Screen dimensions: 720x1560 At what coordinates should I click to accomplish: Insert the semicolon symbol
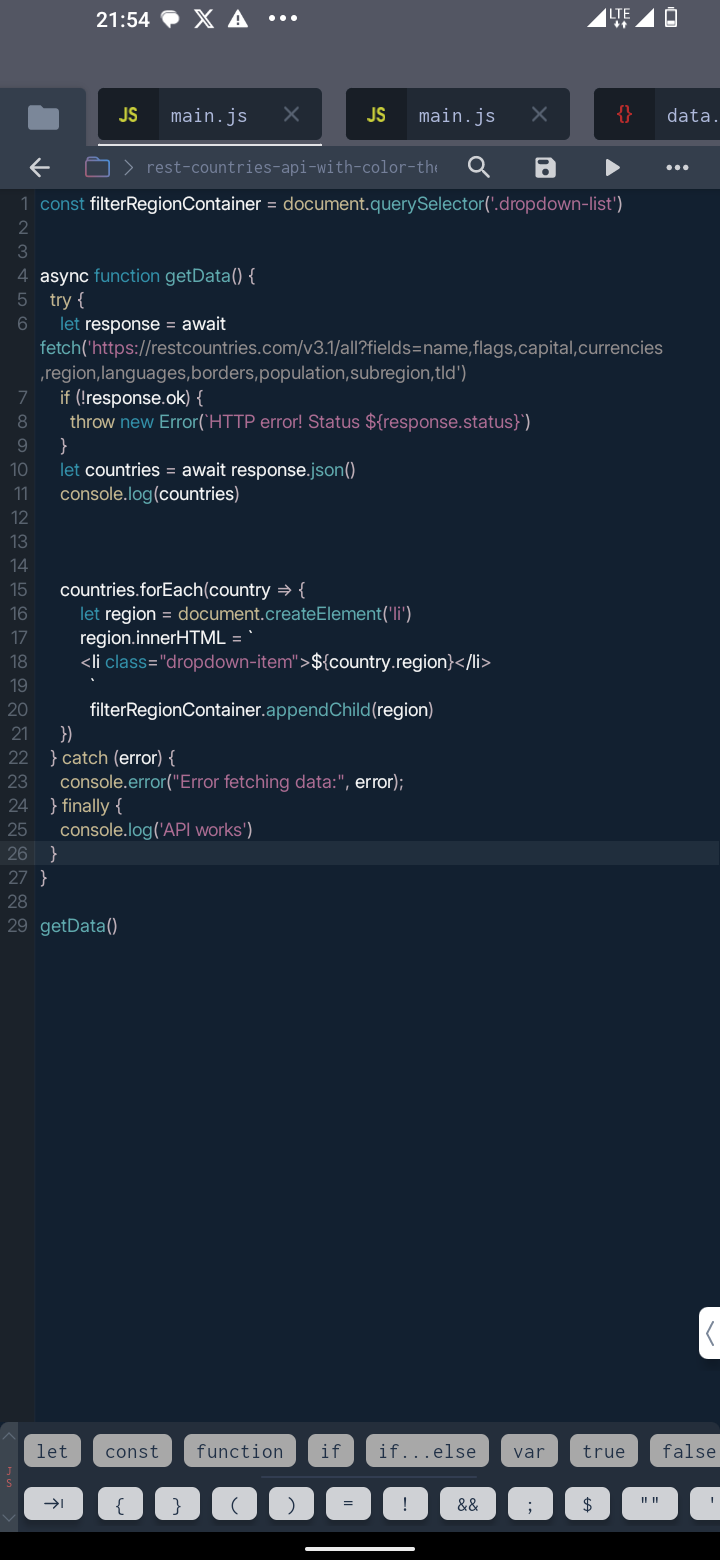click(530, 1504)
